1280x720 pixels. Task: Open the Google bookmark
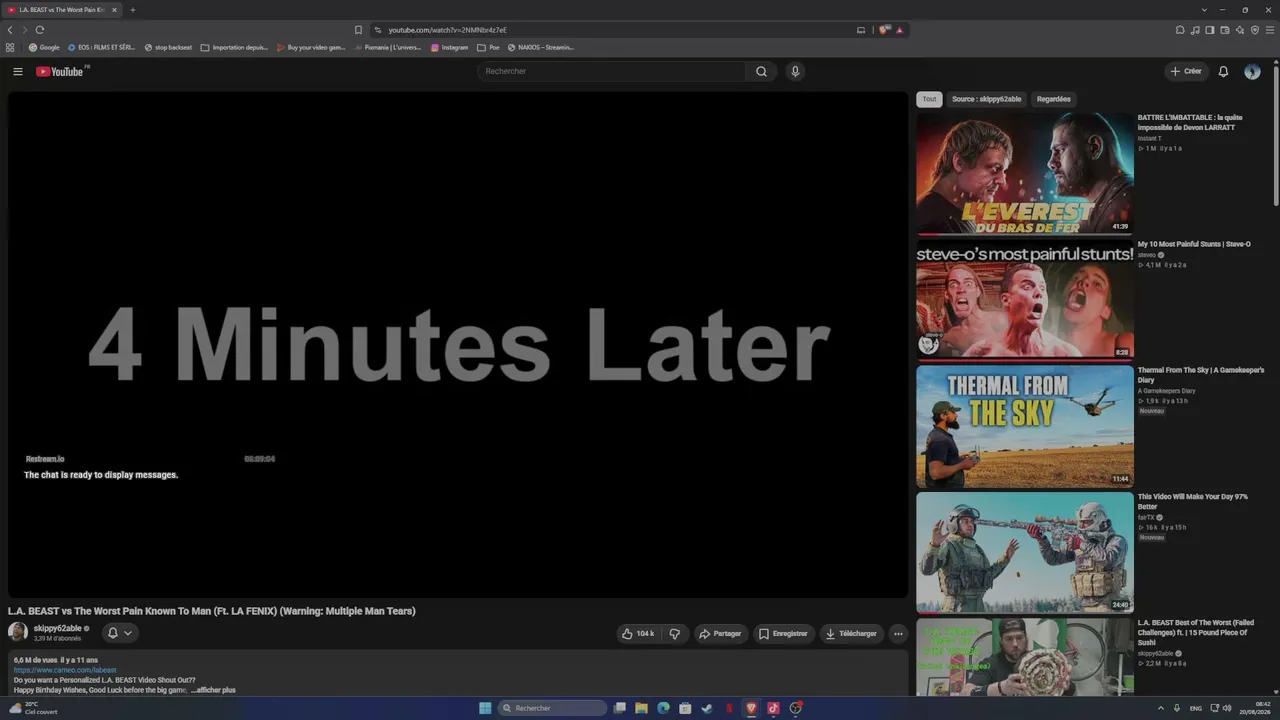pos(44,47)
